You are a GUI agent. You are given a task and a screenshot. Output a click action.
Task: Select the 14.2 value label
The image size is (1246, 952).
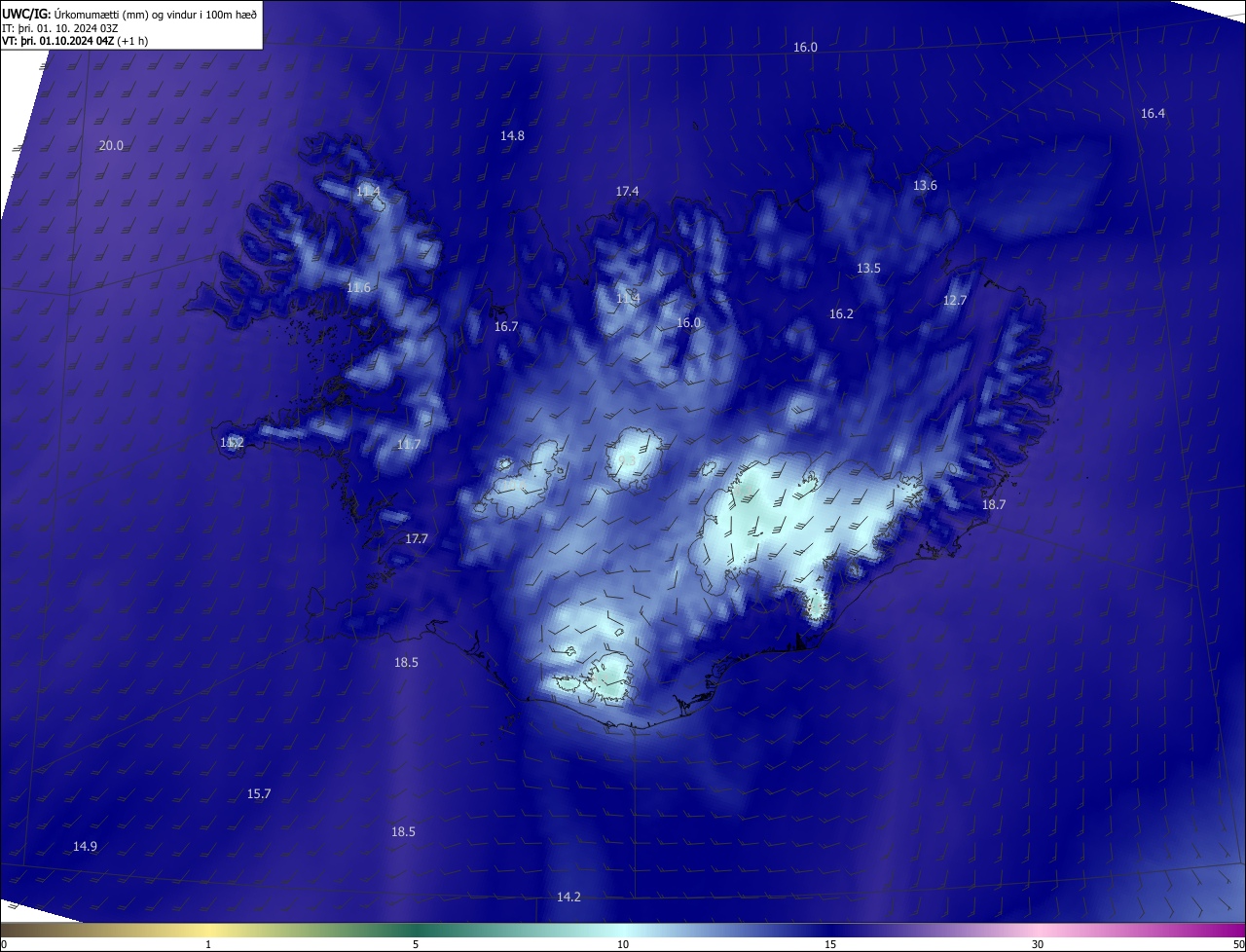[x=568, y=897]
